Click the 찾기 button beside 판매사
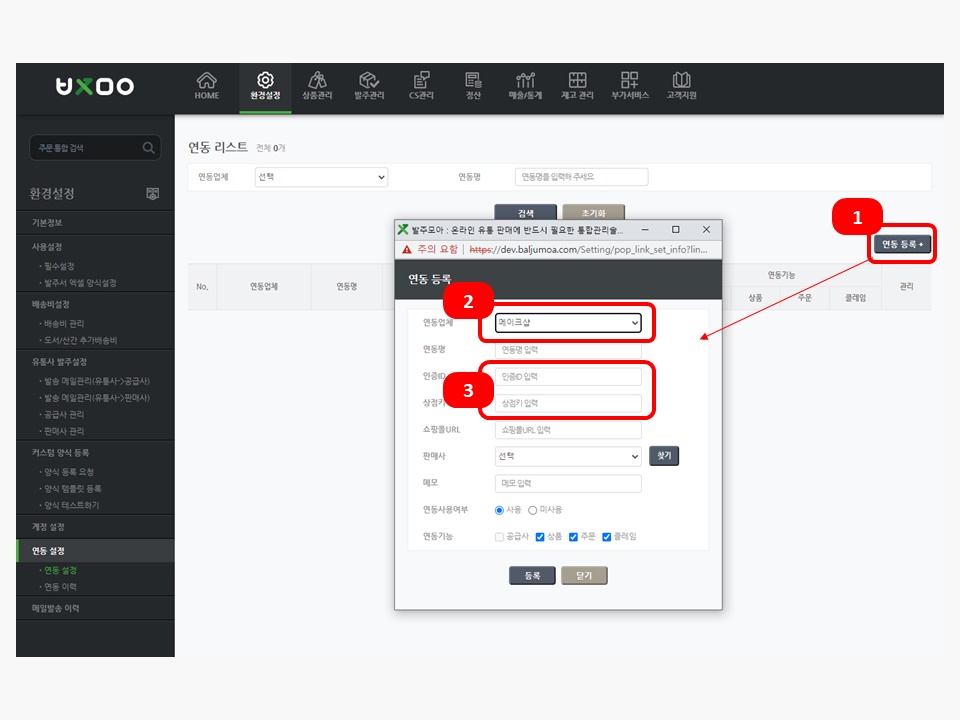 pos(664,456)
